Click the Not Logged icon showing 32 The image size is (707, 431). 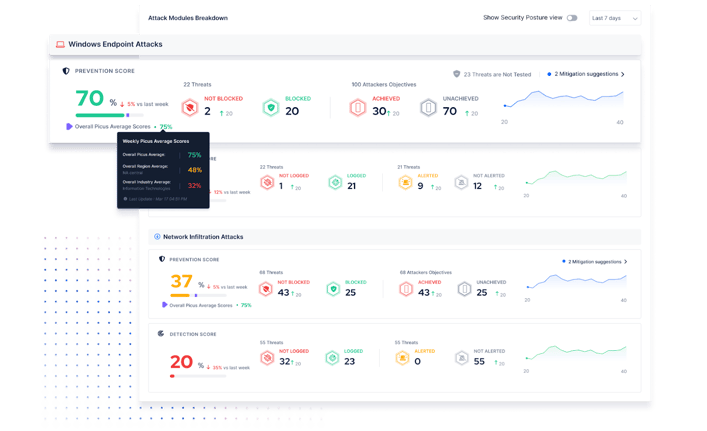click(x=266, y=357)
